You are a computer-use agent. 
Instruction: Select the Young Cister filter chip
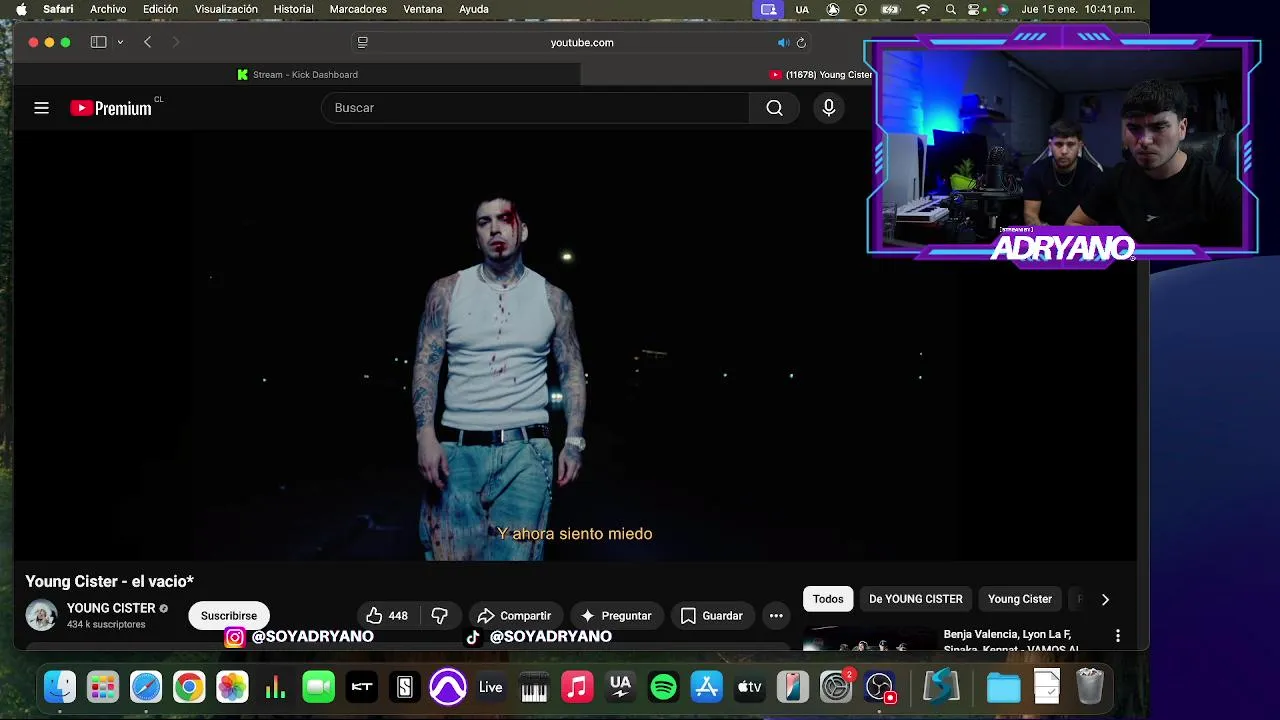[1020, 599]
